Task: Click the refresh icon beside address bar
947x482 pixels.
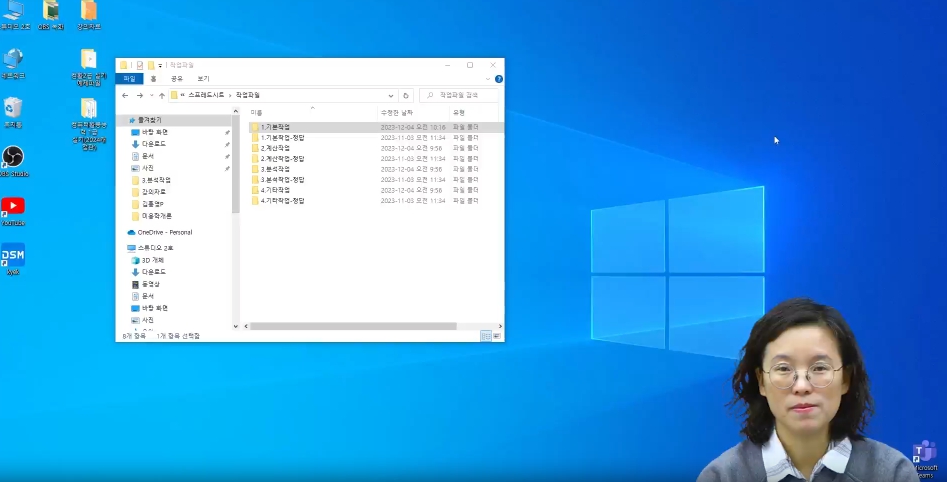Action: [405, 95]
